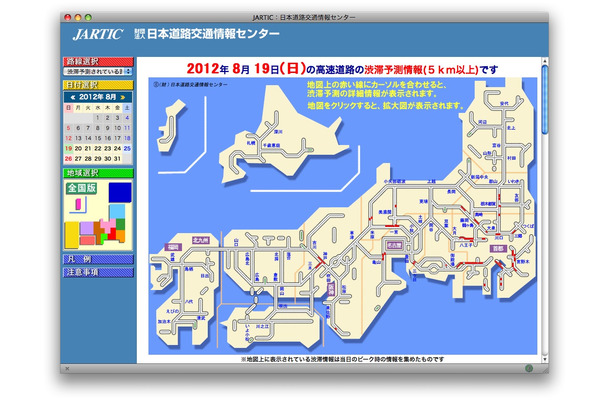Minimize window with the yellow button

click(78, 17)
